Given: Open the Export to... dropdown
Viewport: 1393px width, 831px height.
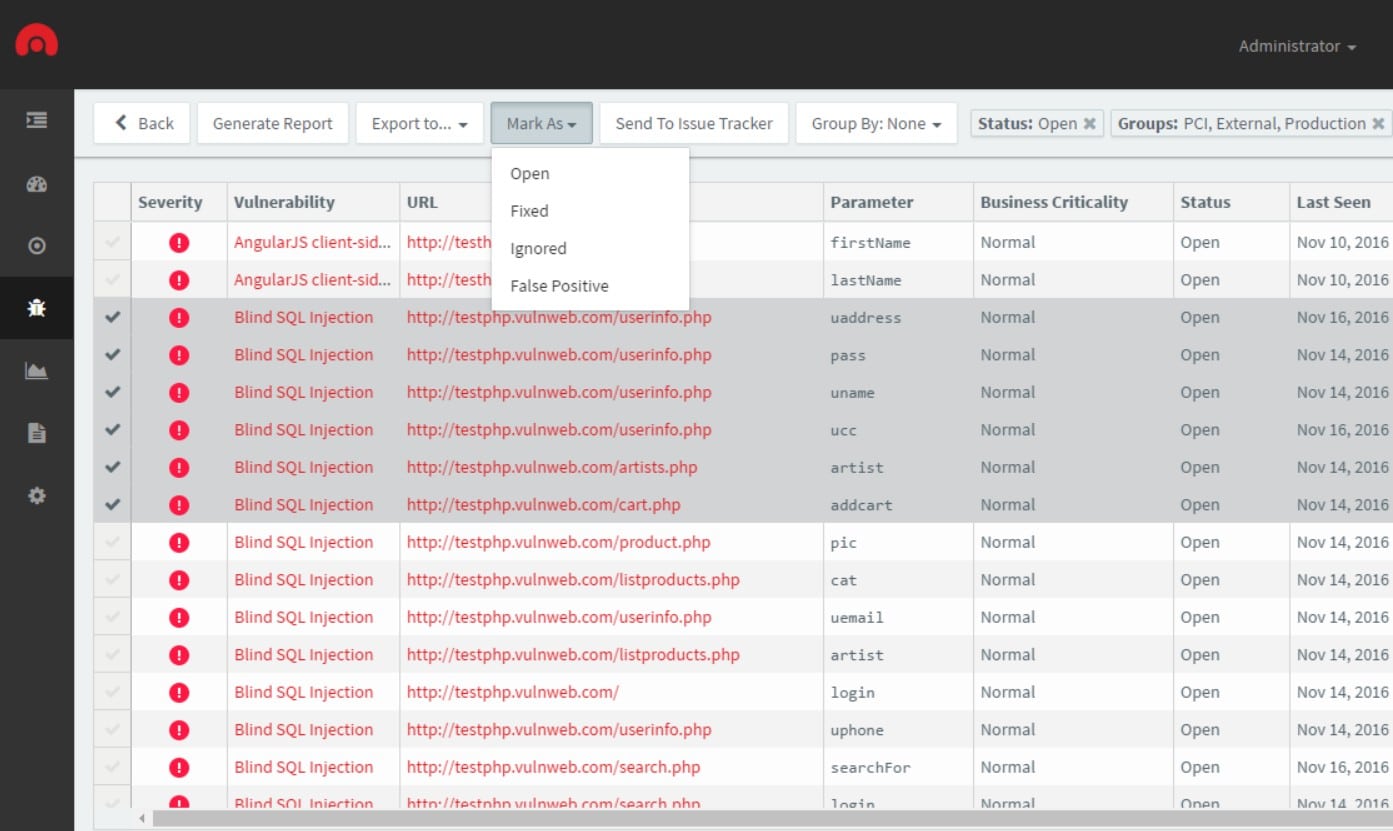Looking at the screenshot, I should pos(419,123).
